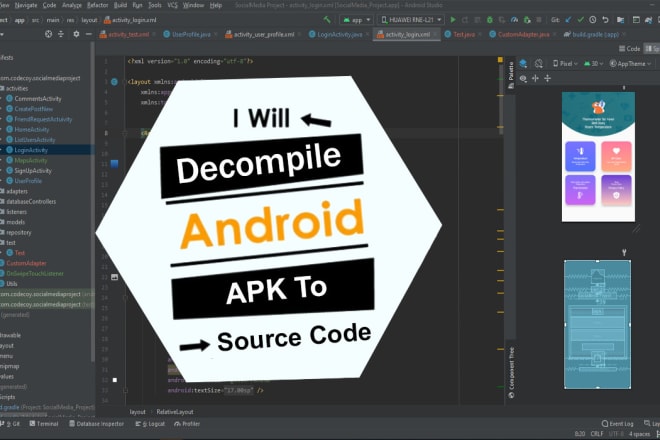Open the AppTheme dropdown
Image resolution: width=660 pixels, height=440 pixels.
tap(630, 64)
